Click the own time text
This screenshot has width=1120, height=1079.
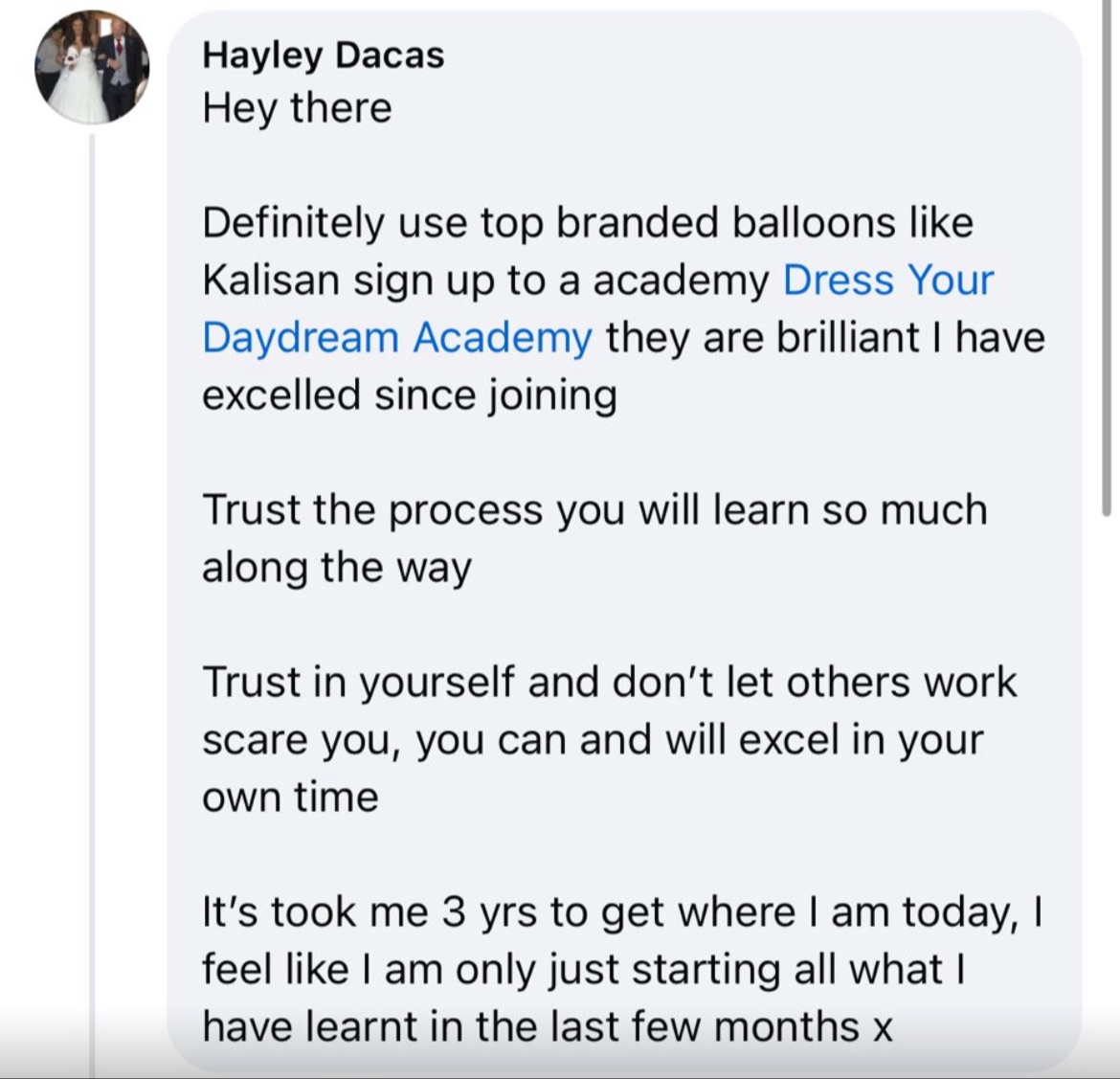pyautogui.click(x=290, y=797)
